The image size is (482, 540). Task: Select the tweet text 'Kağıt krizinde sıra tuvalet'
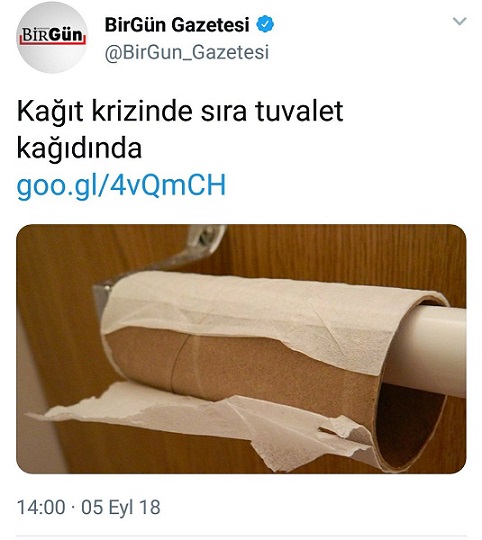coord(180,111)
